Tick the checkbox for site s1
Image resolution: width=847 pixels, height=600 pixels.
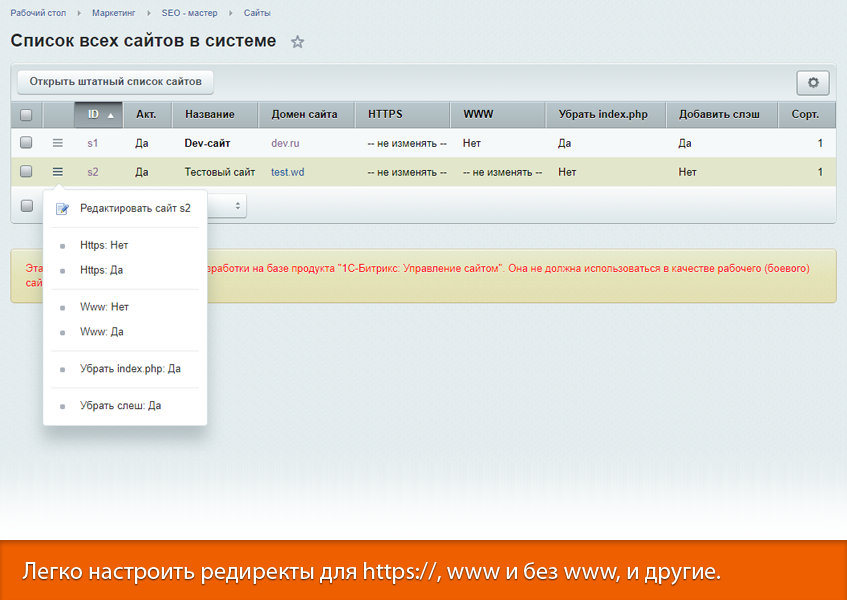pyautogui.click(x=26, y=143)
